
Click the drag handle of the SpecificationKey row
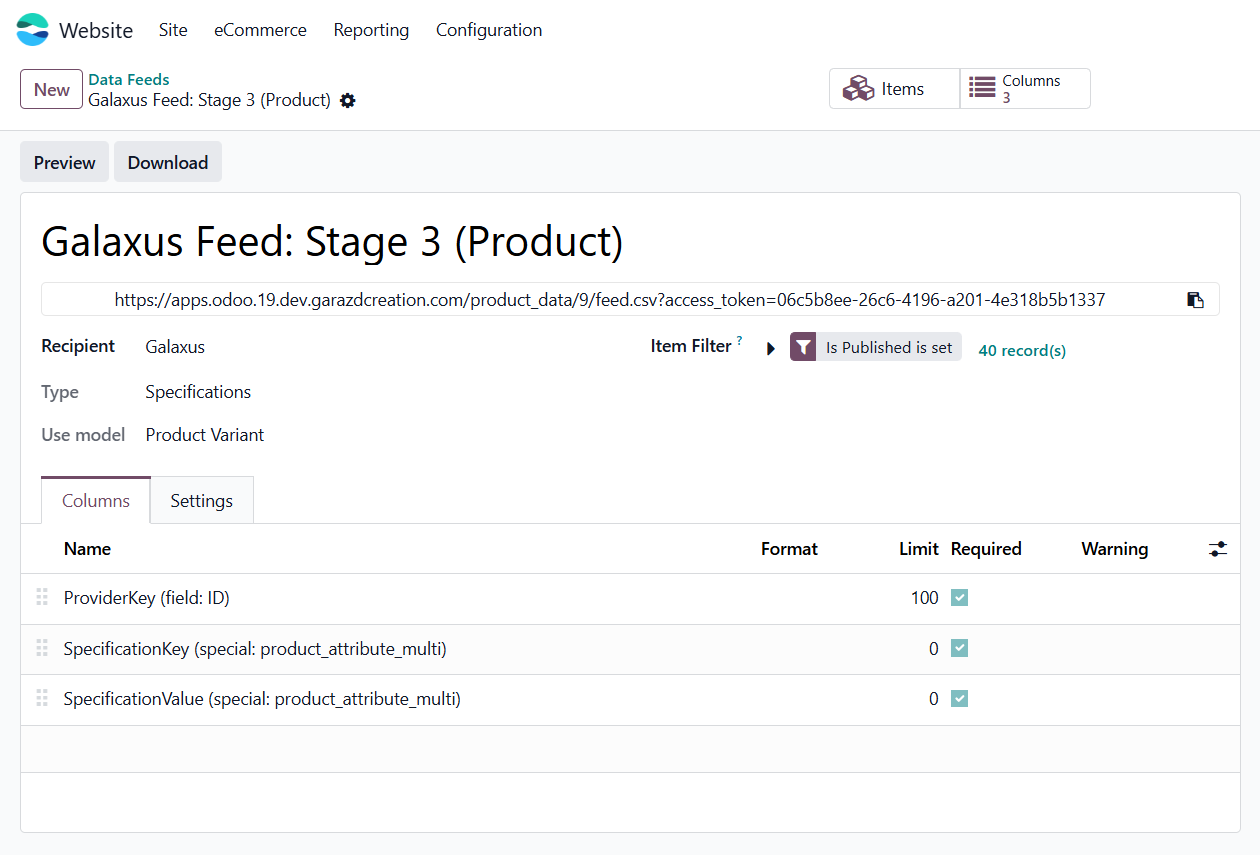point(42,648)
